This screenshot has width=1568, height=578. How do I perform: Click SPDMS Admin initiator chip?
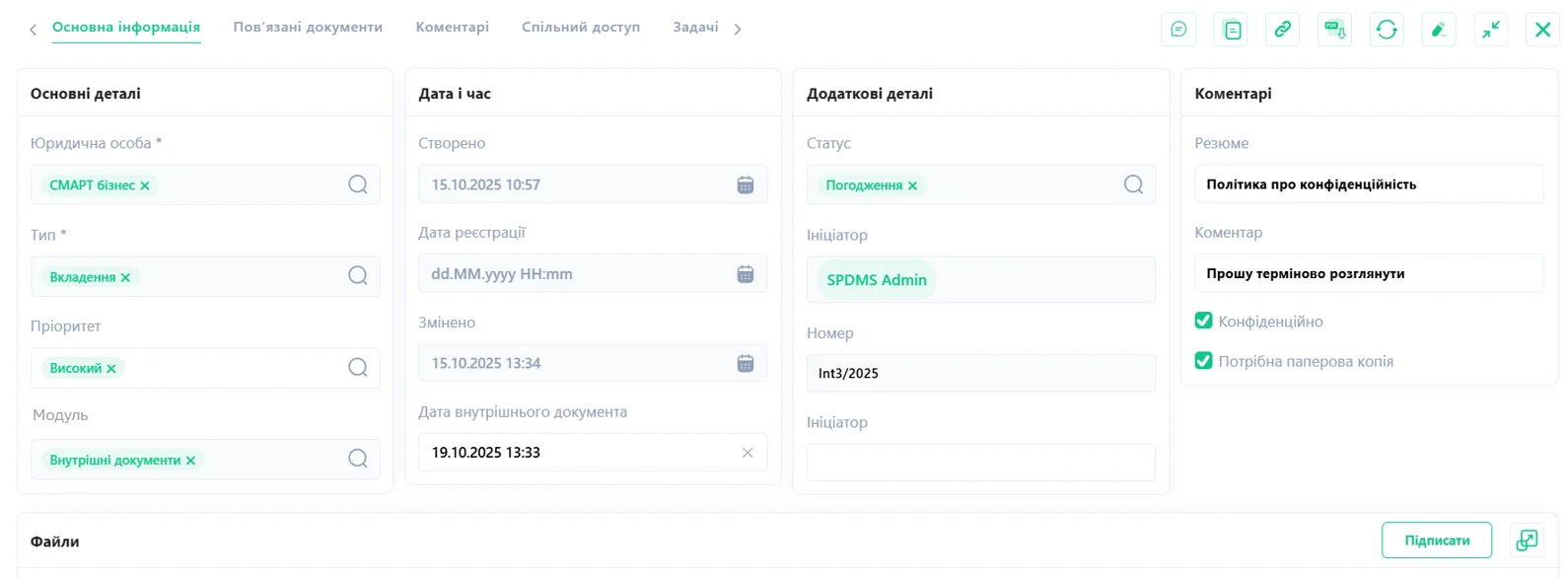tap(877, 280)
